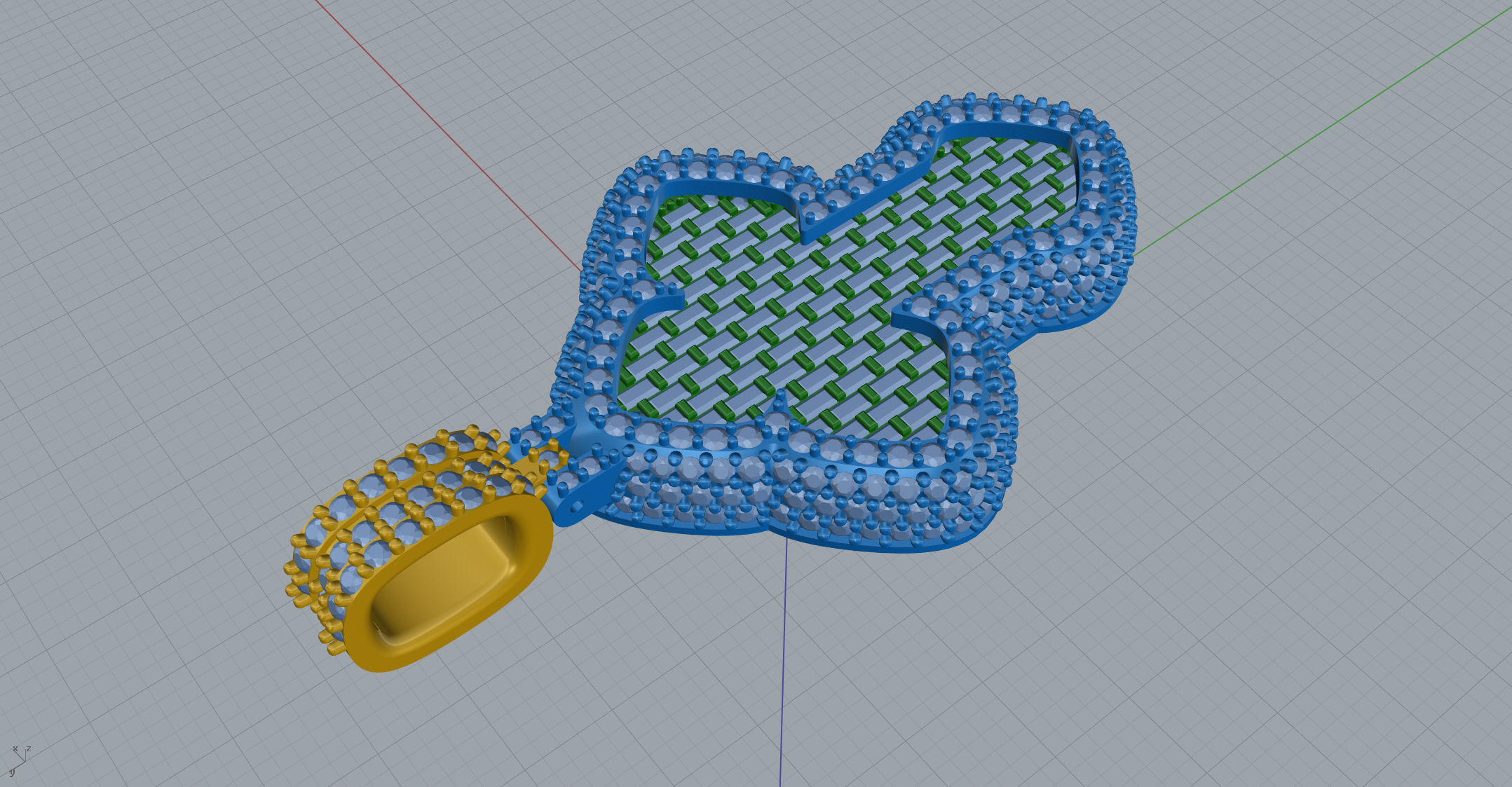Click the red X-axis grid line

pyautogui.click(x=449, y=136)
